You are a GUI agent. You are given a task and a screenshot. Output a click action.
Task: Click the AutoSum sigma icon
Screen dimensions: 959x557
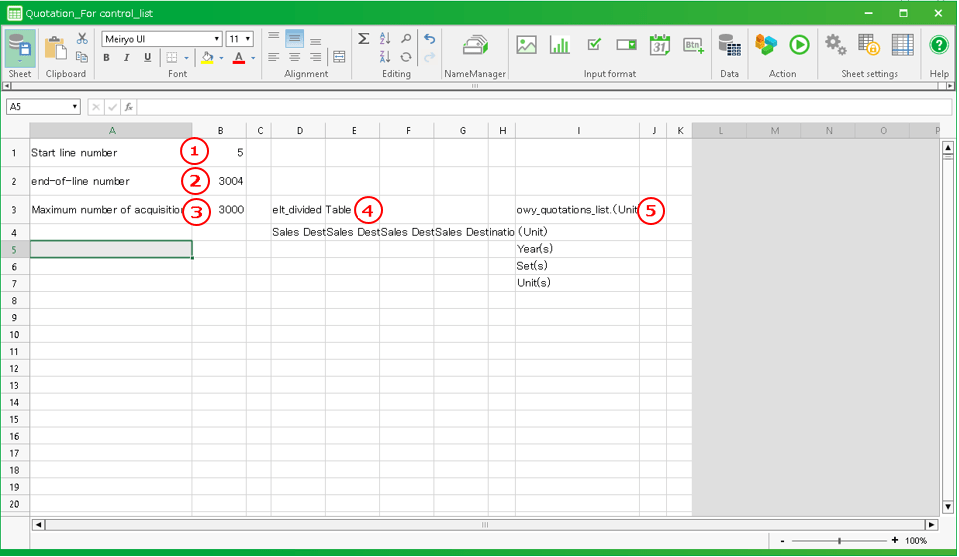[x=364, y=39]
